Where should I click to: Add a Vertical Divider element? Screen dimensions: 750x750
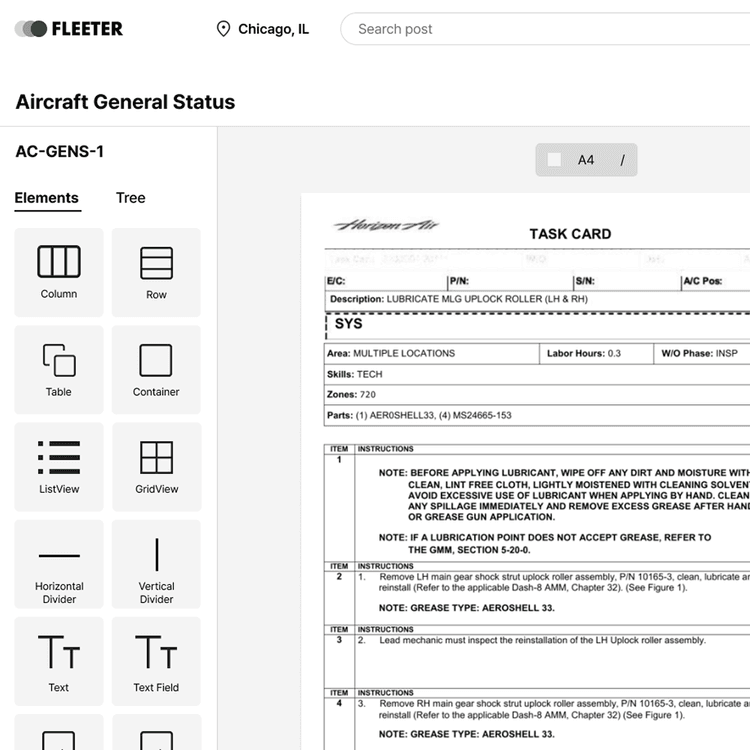click(156, 563)
